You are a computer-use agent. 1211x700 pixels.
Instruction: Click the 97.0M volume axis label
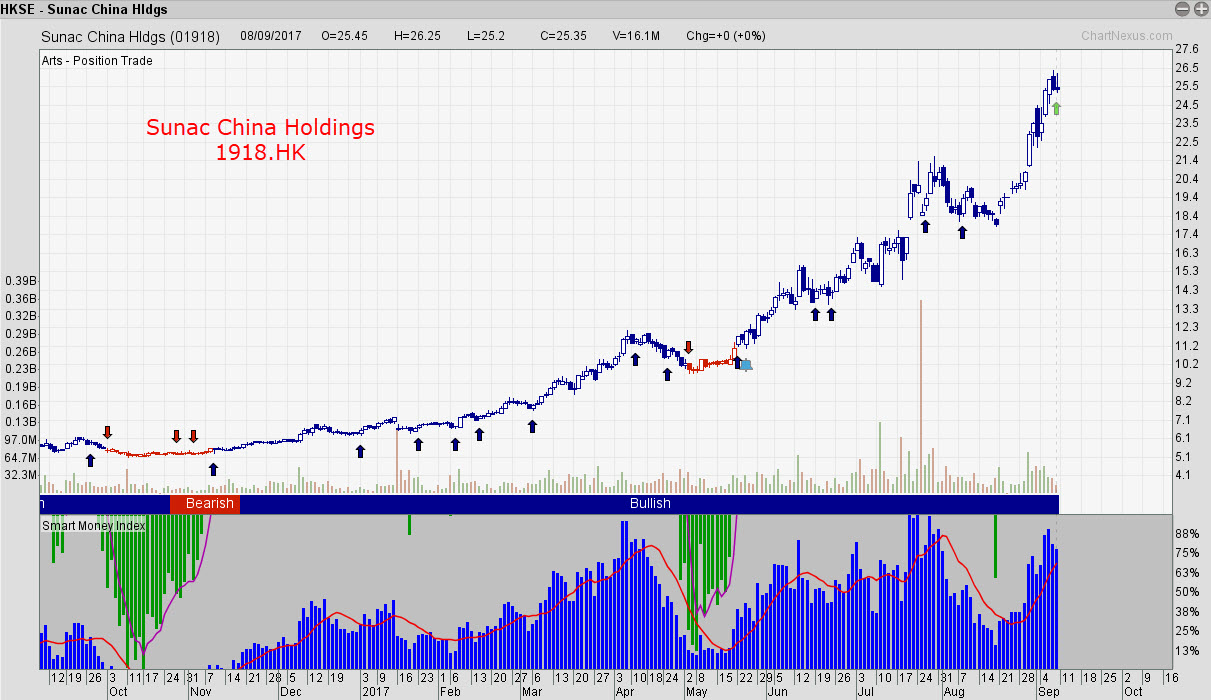(20, 440)
